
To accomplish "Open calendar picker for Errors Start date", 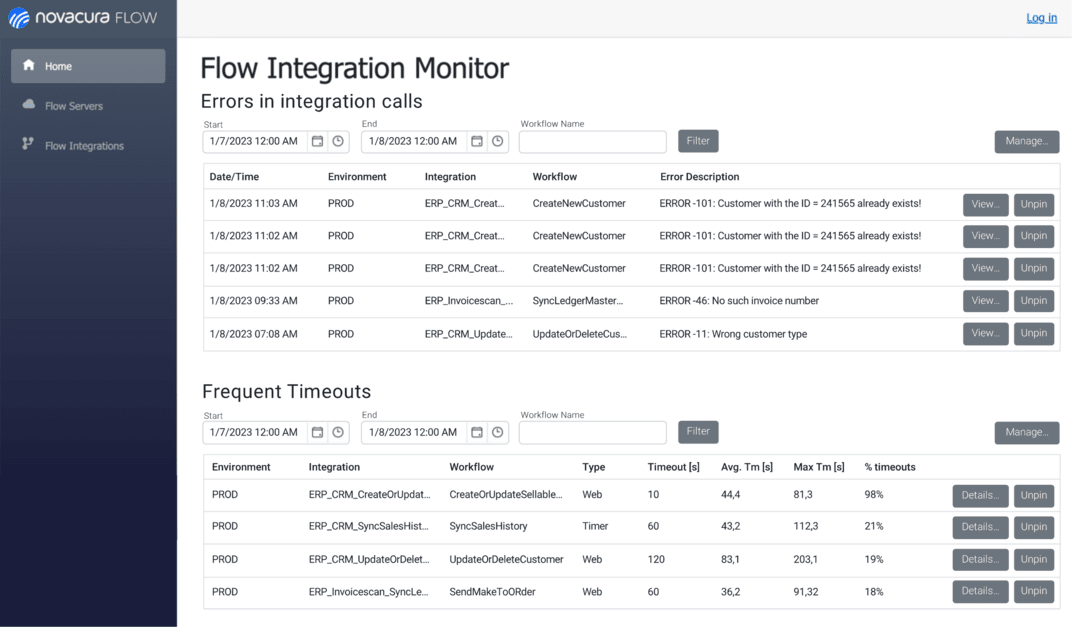I will (x=317, y=142).
